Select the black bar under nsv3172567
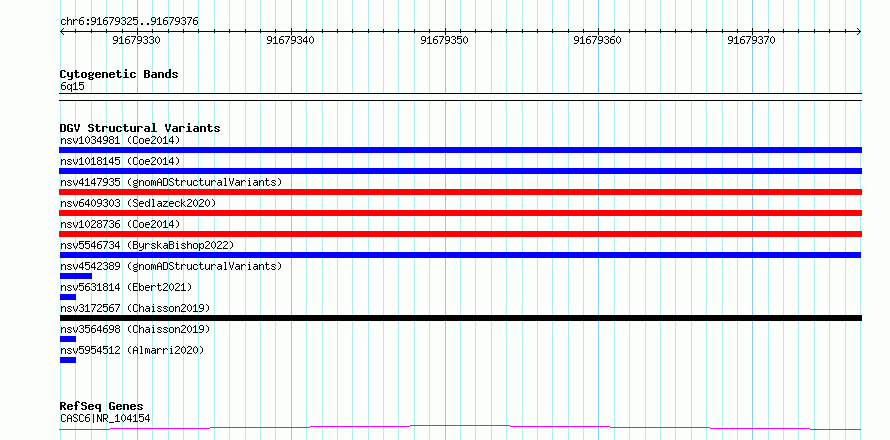The width and height of the screenshot is (890, 440). (x=460, y=318)
